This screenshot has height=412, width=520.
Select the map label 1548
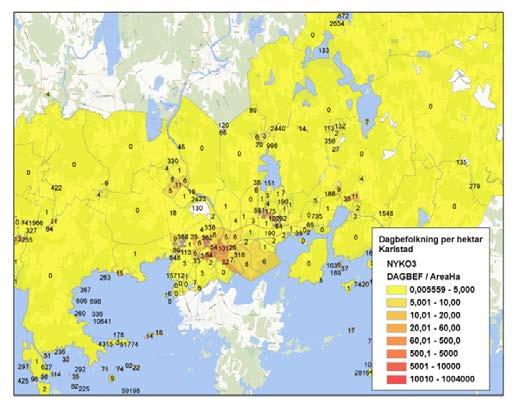(x=386, y=213)
